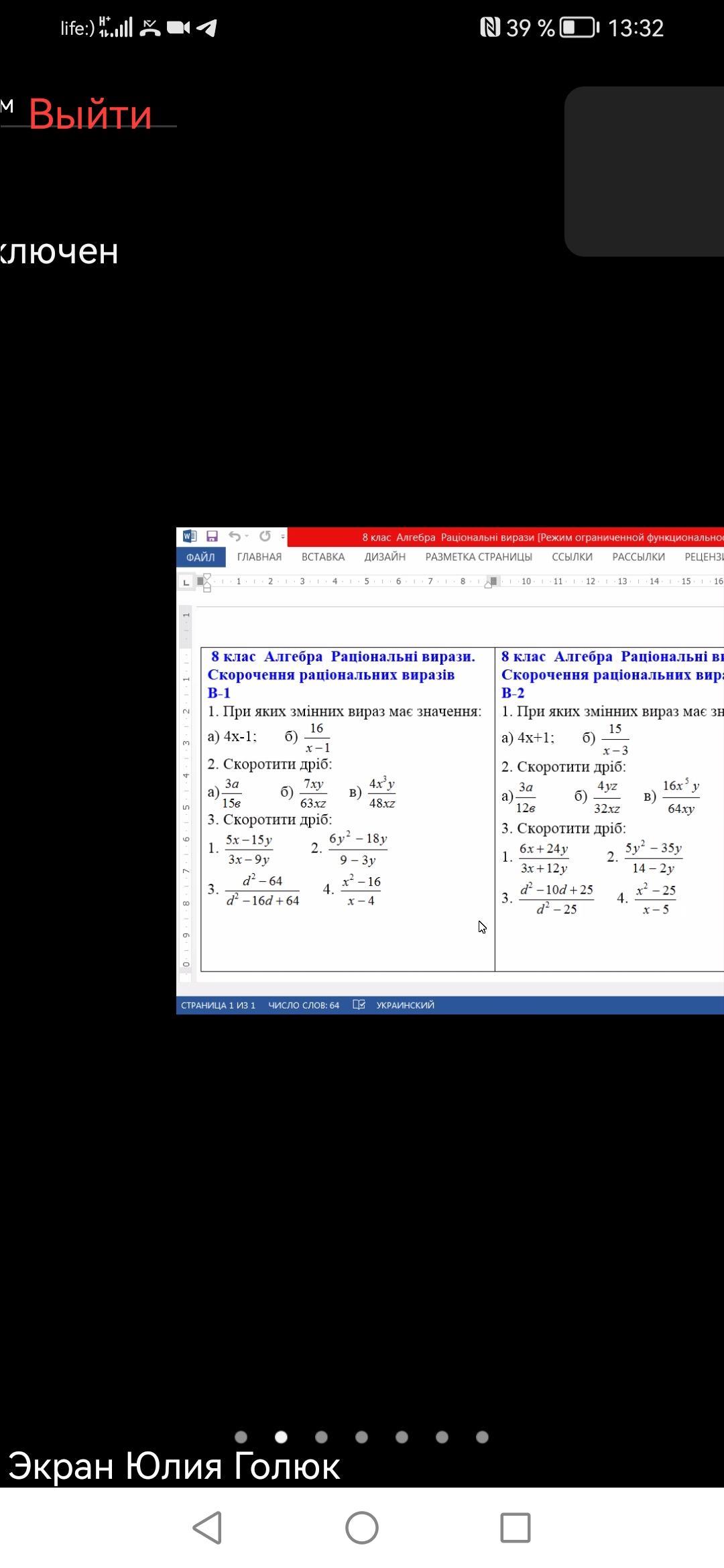Viewport: 724px width, 1568px height.
Task: Click the ruler tab-stop selector L box
Action: tap(186, 582)
